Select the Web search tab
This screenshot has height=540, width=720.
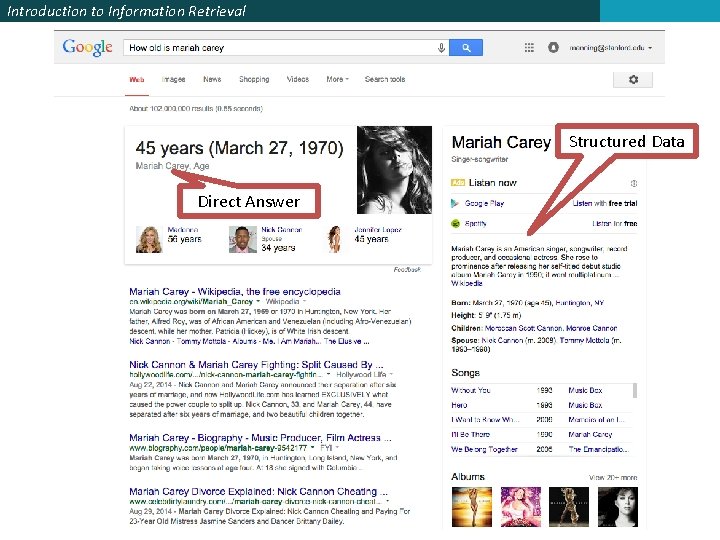point(137,79)
